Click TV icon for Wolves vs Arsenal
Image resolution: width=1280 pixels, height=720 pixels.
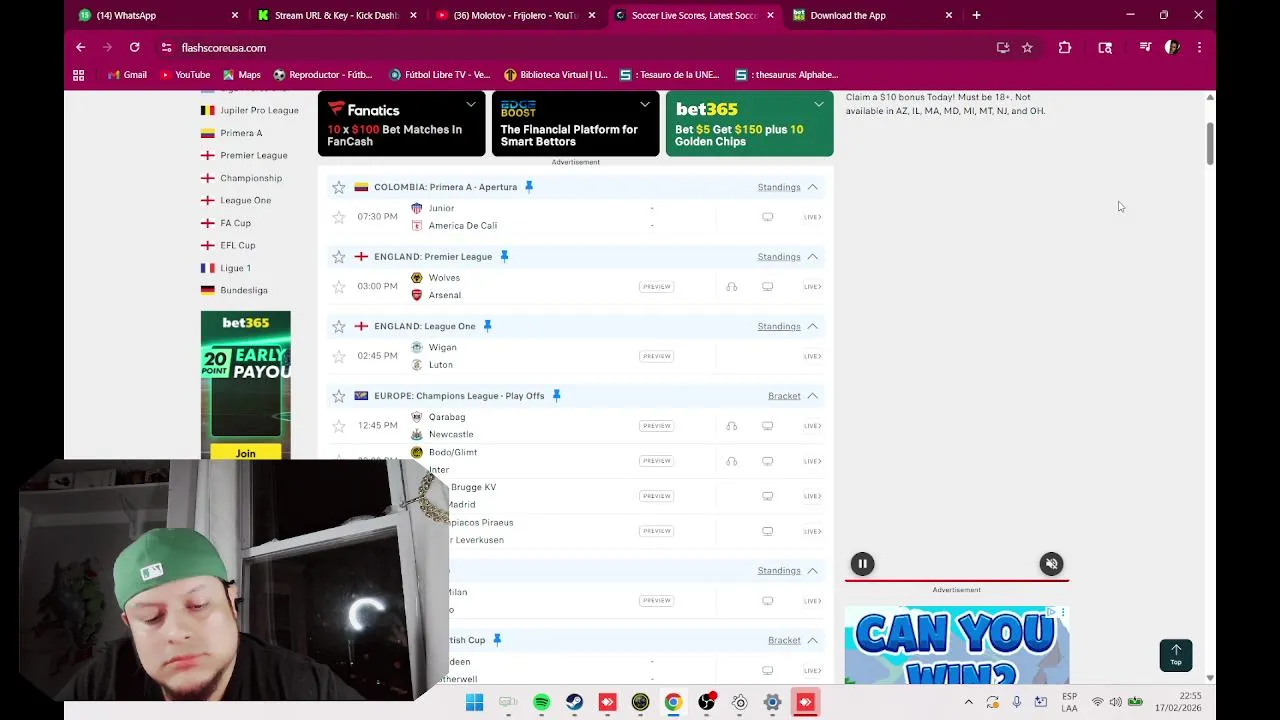[x=768, y=287]
